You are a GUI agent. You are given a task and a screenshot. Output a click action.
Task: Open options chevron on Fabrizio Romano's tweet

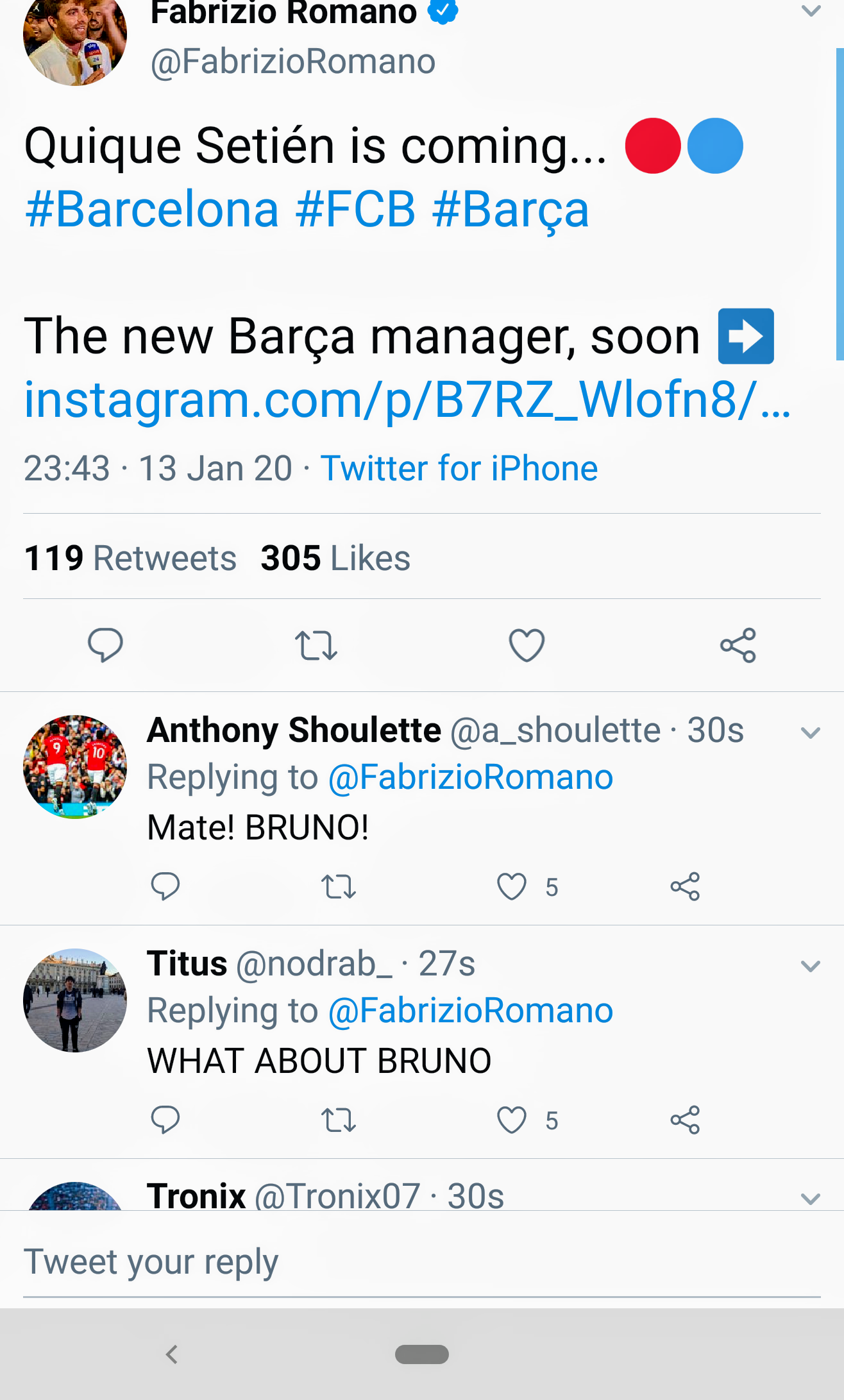click(811, 11)
